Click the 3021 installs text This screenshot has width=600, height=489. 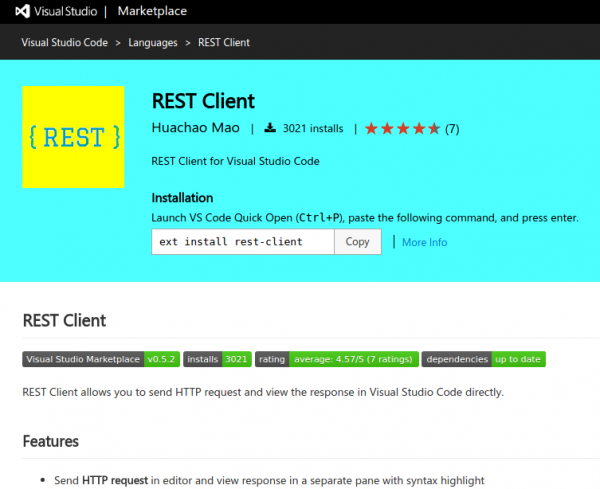pyautogui.click(x=313, y=129)
